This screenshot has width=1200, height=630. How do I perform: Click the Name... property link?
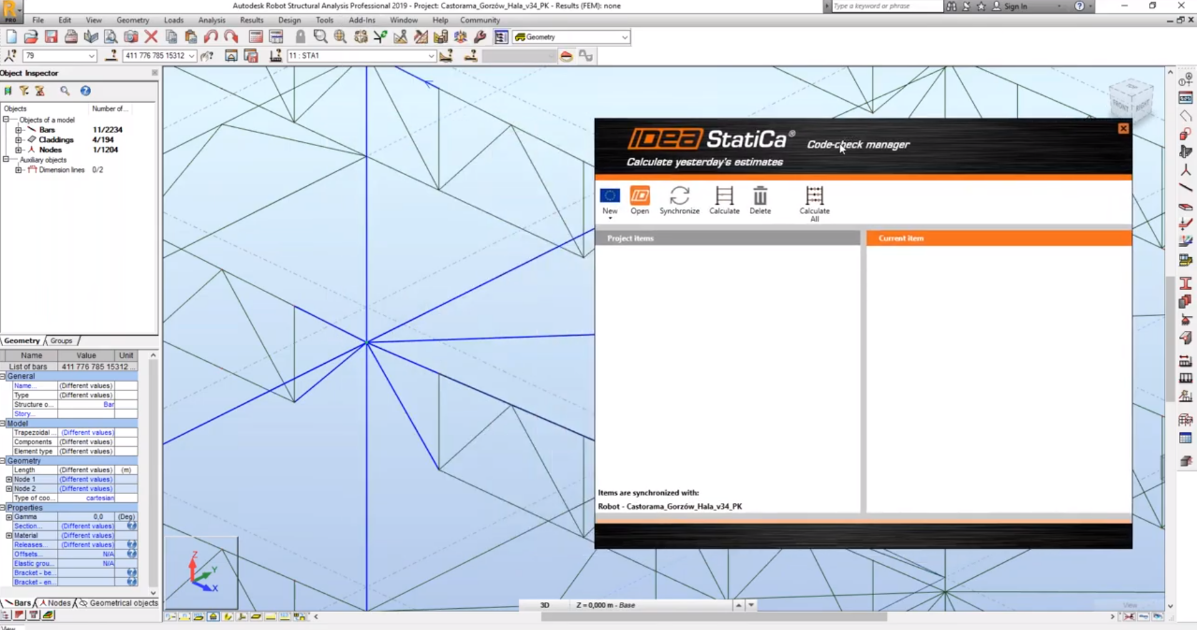(x=24, y=386)
